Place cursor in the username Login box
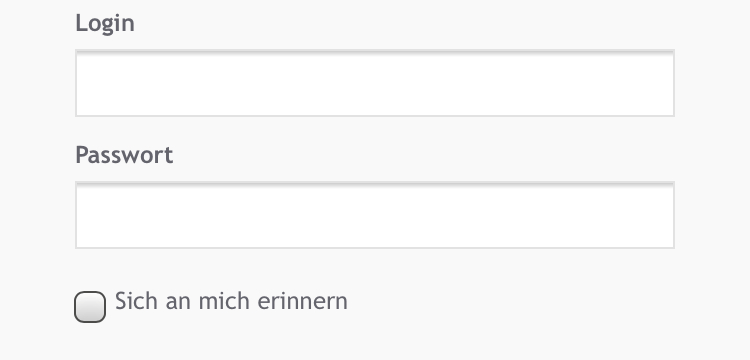The width and height of the screenshot is (750, 360). click(375, 83)
